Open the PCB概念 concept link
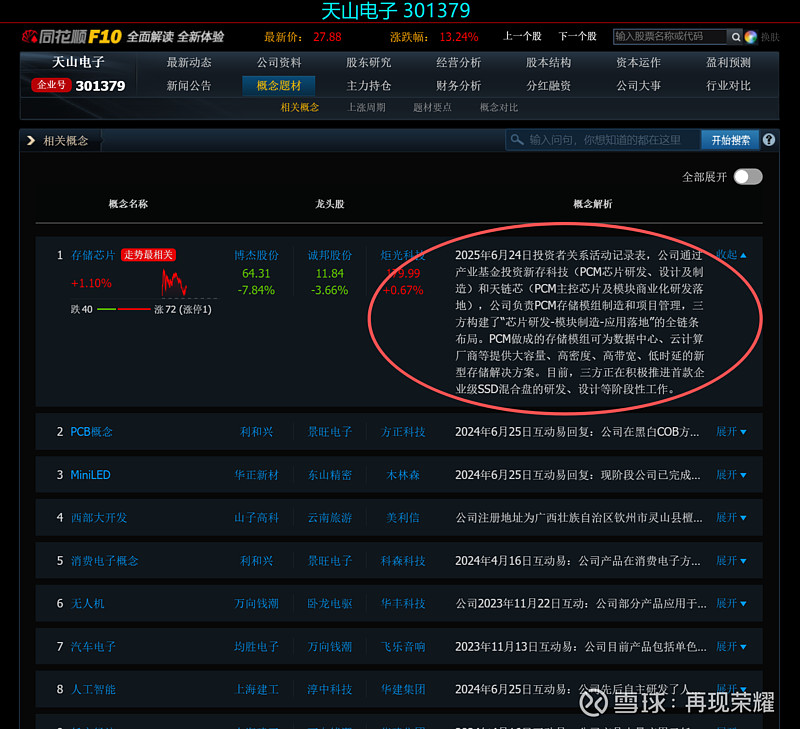This screenshot has height=729, width=800. (x=91, y=432)
